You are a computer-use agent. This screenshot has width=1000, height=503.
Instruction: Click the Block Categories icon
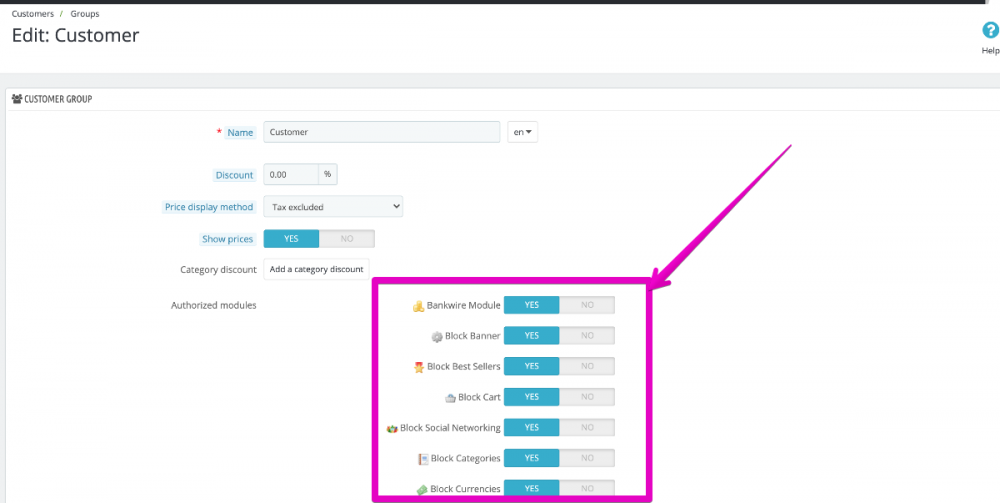coord(423,459)
